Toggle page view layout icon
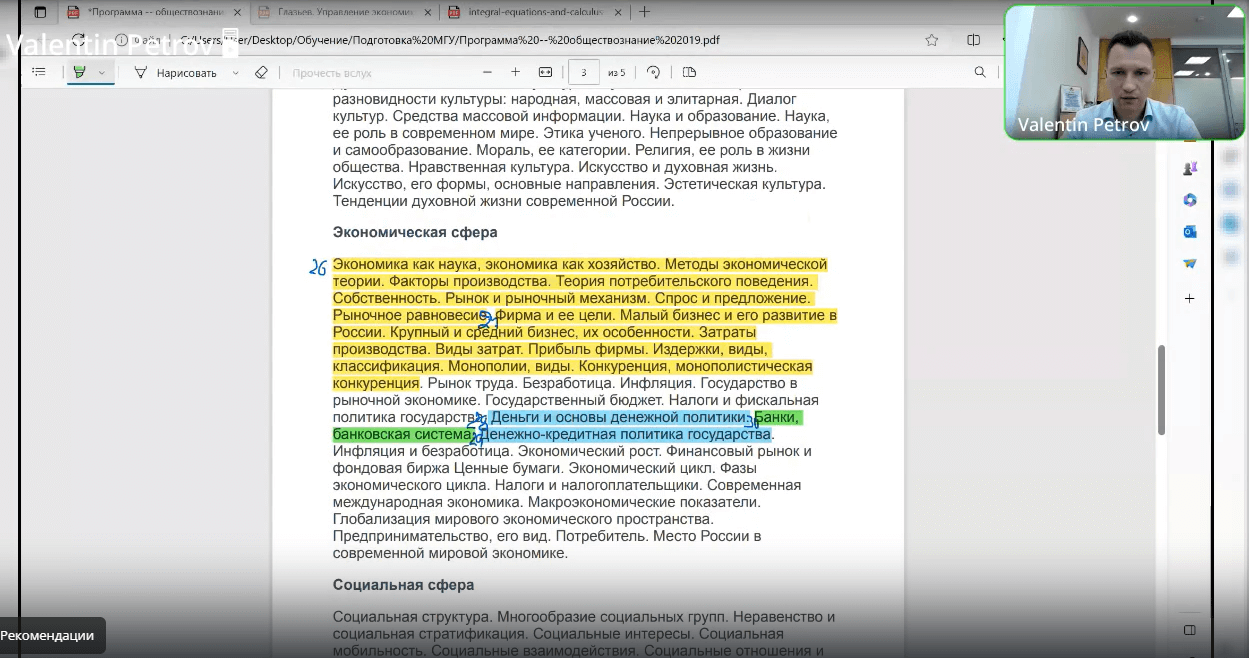The width and height of the screenshot is (1249, 658). (x=689, y=72)
